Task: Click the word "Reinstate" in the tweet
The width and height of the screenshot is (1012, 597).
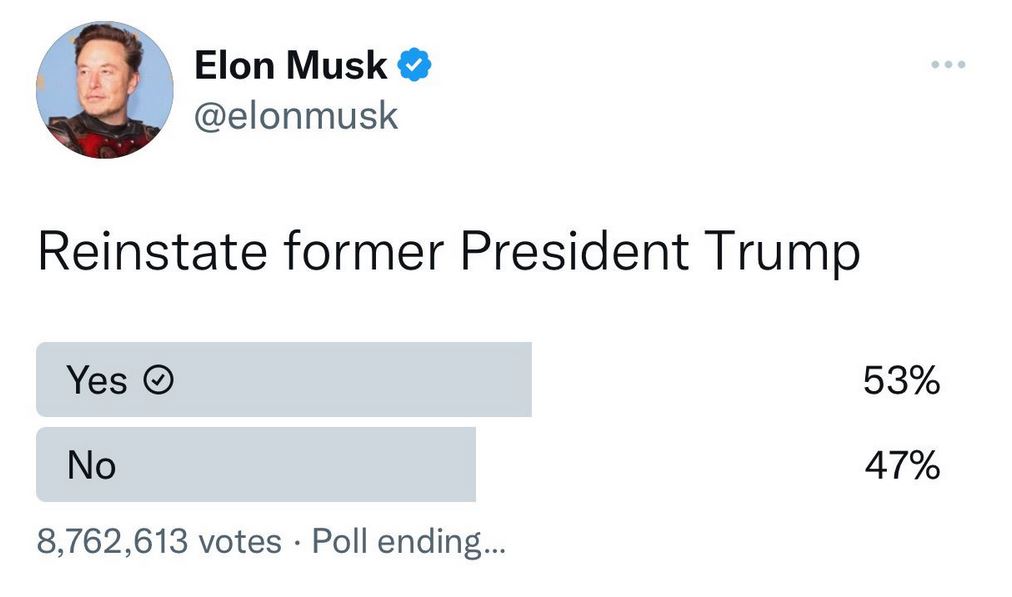Action: point(151,253)
